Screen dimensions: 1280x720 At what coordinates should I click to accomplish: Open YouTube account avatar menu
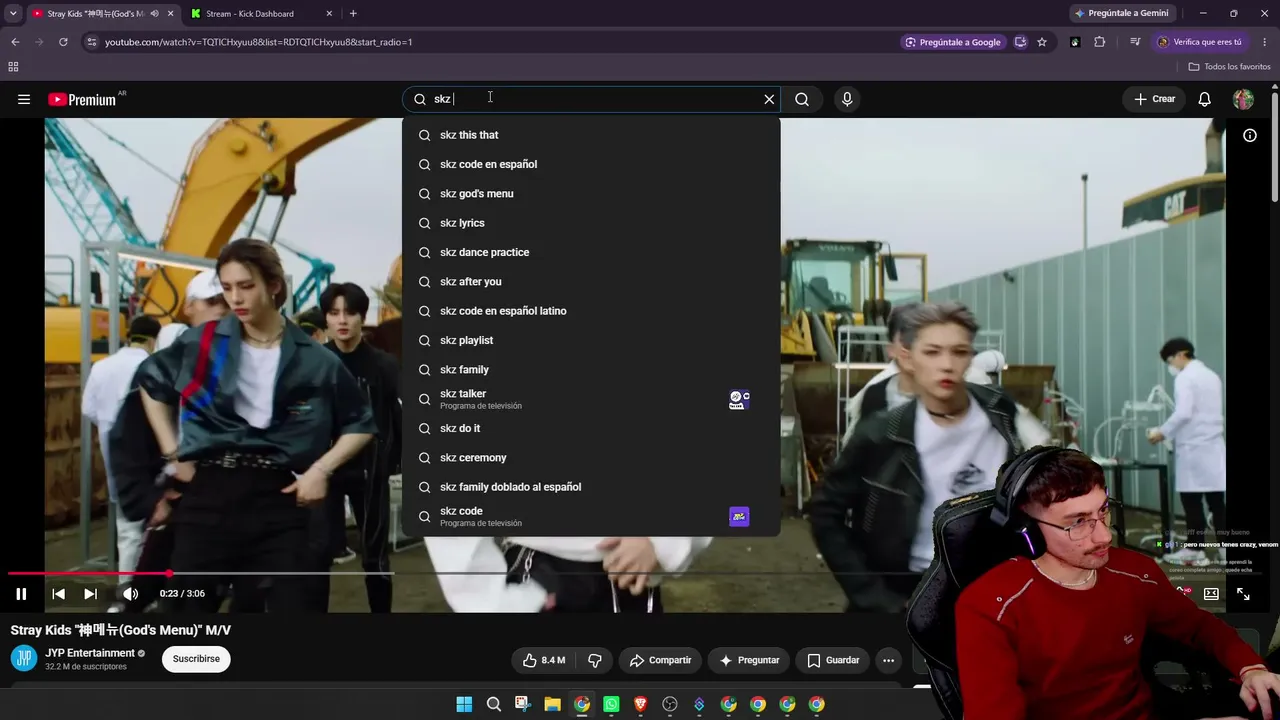1243,99
